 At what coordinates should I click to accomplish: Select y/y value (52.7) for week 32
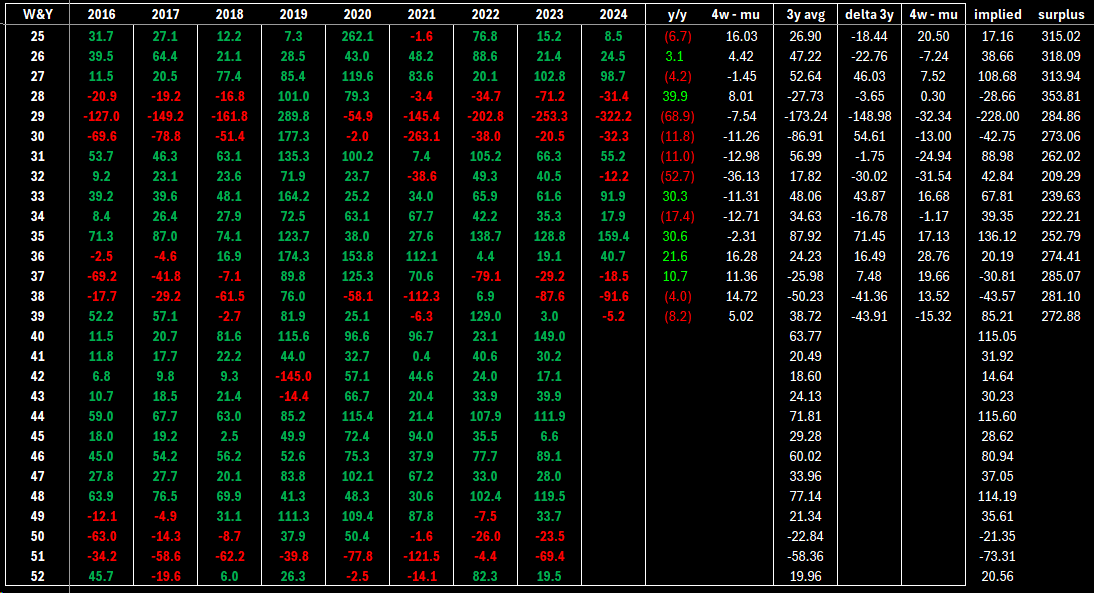(x=677, y=177)
